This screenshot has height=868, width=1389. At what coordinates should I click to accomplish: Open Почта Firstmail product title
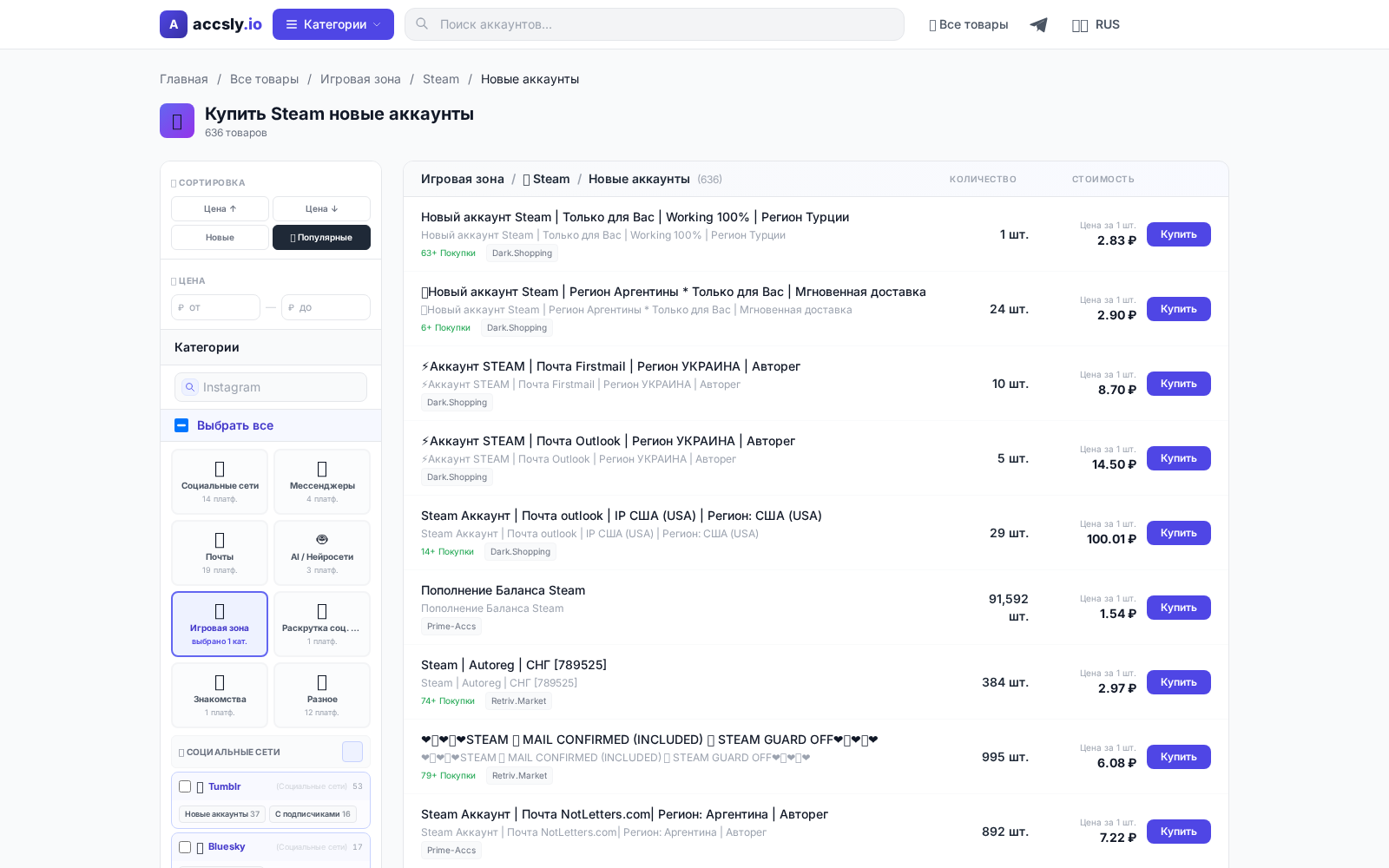pos(610,366)
